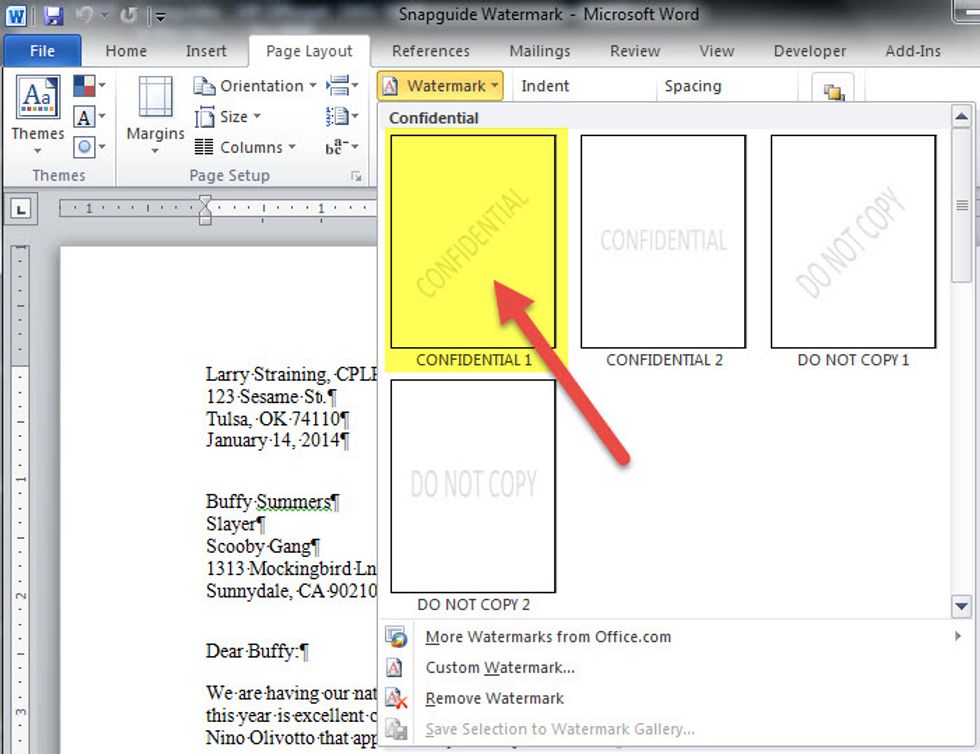
Task: Click the Theme Fonts icon
Action: pos(85,117)
